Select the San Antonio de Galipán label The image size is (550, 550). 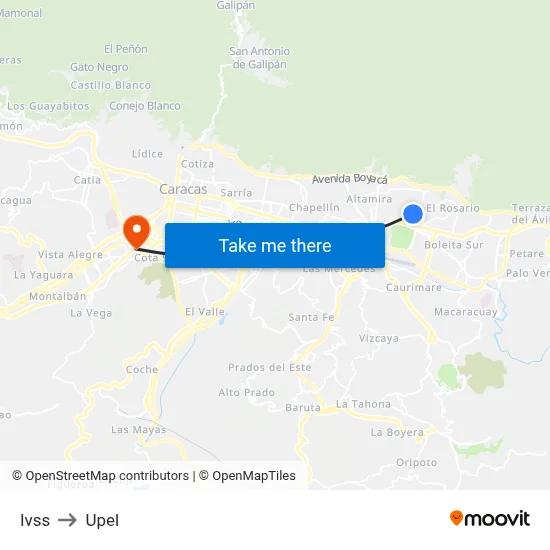(x=260, y=58)
